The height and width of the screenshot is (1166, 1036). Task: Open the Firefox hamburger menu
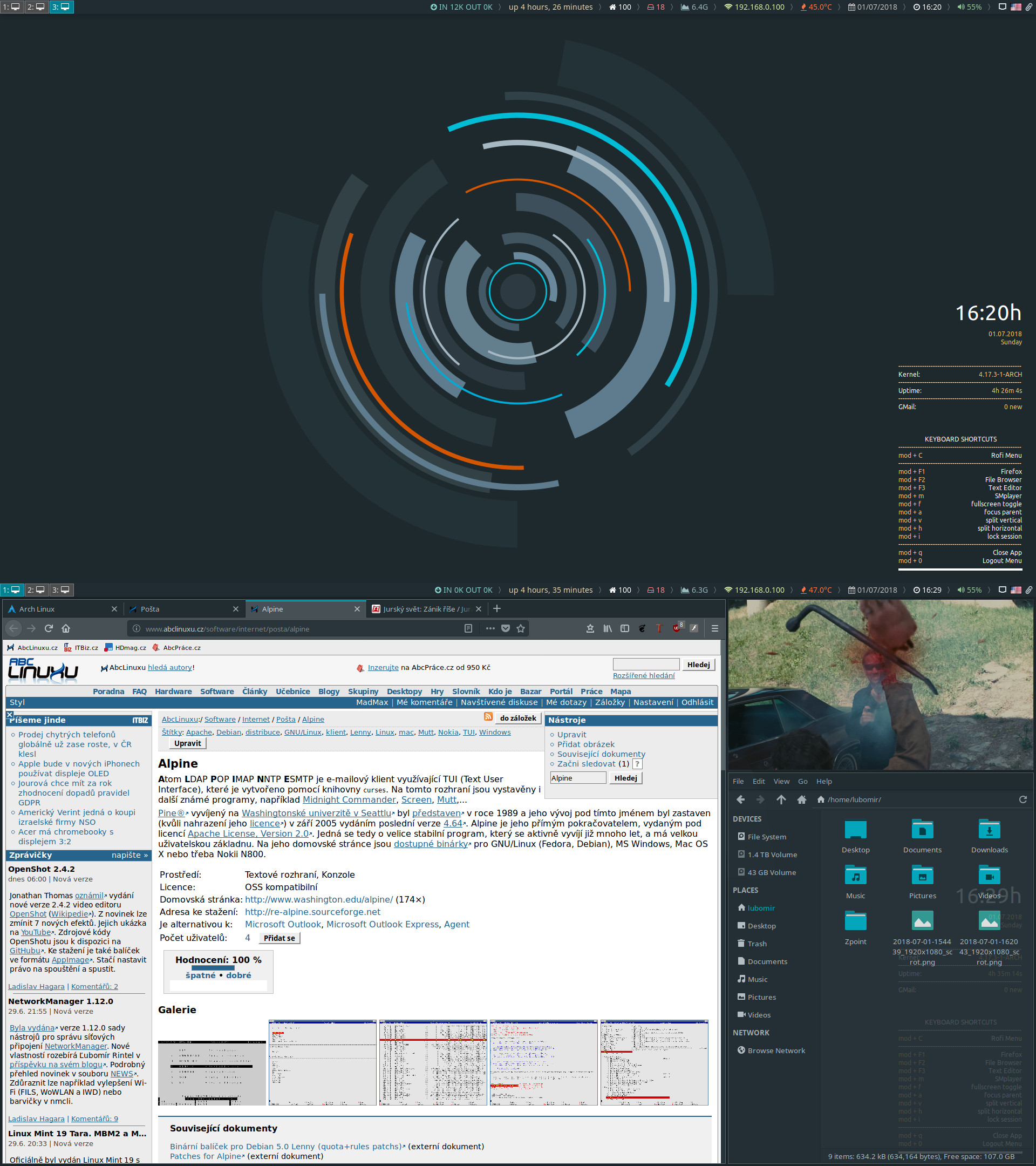(714, 628)
